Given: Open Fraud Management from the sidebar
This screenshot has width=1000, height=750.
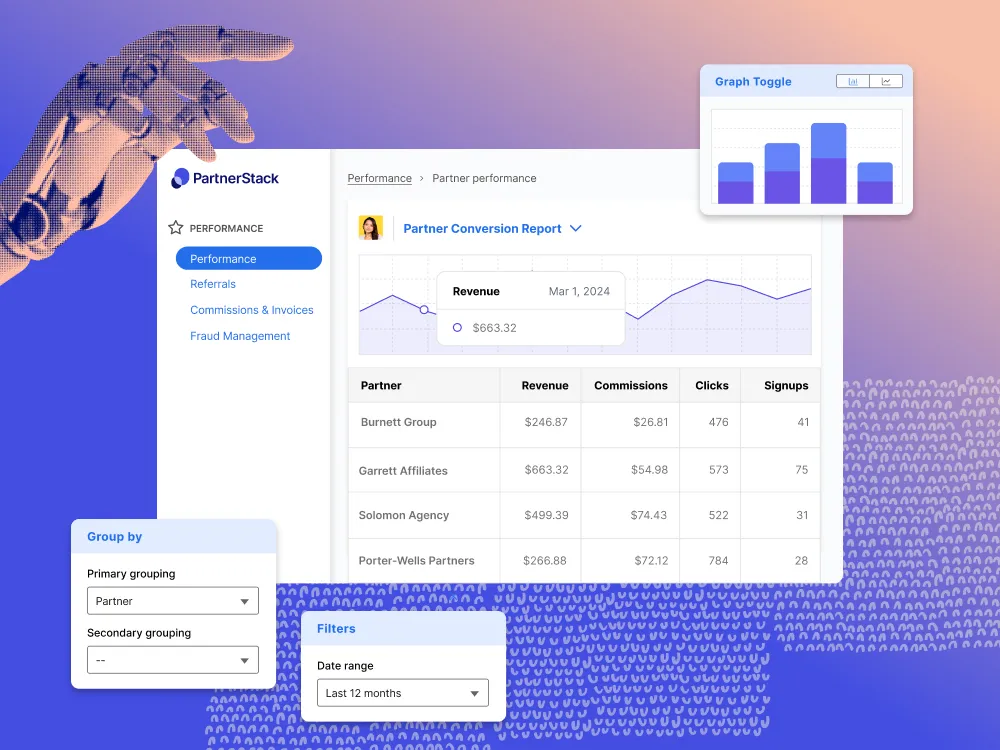Looking at the screenshot, I should tap(240, 336).
